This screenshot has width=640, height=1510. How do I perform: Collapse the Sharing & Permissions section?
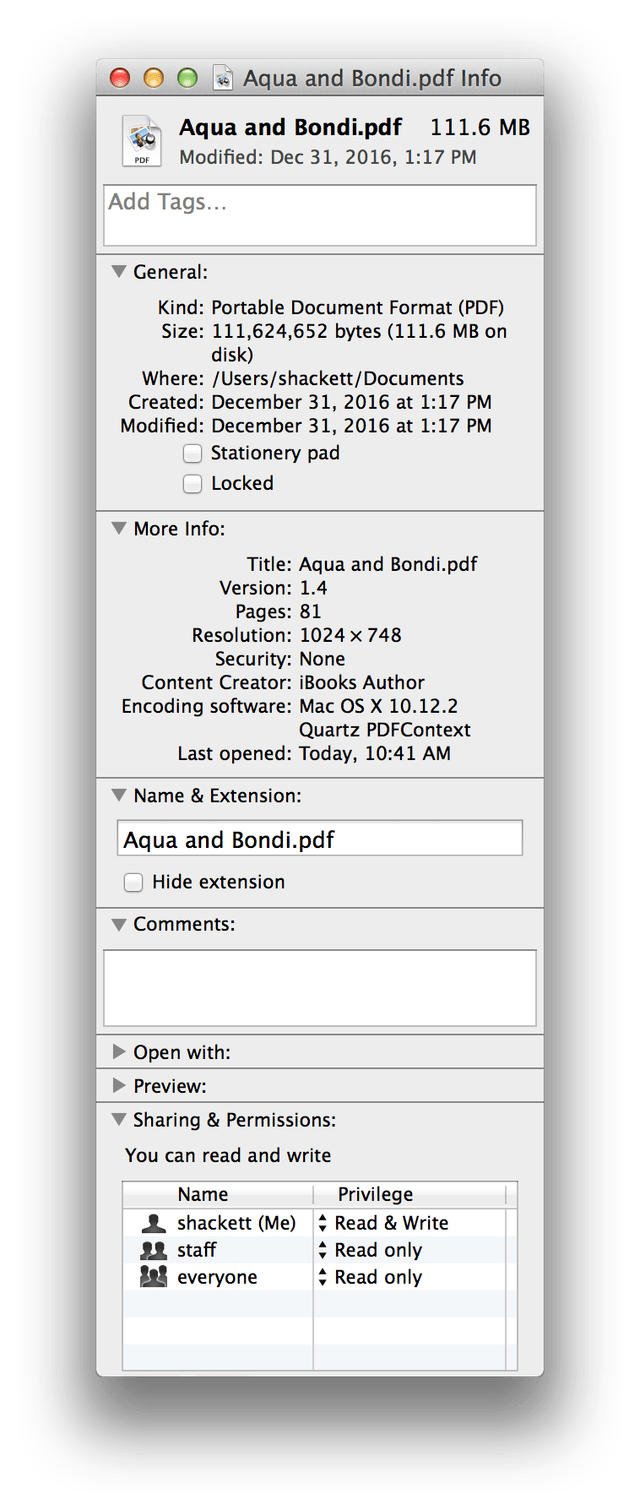pyautogui.click(x=119, y=1120)
